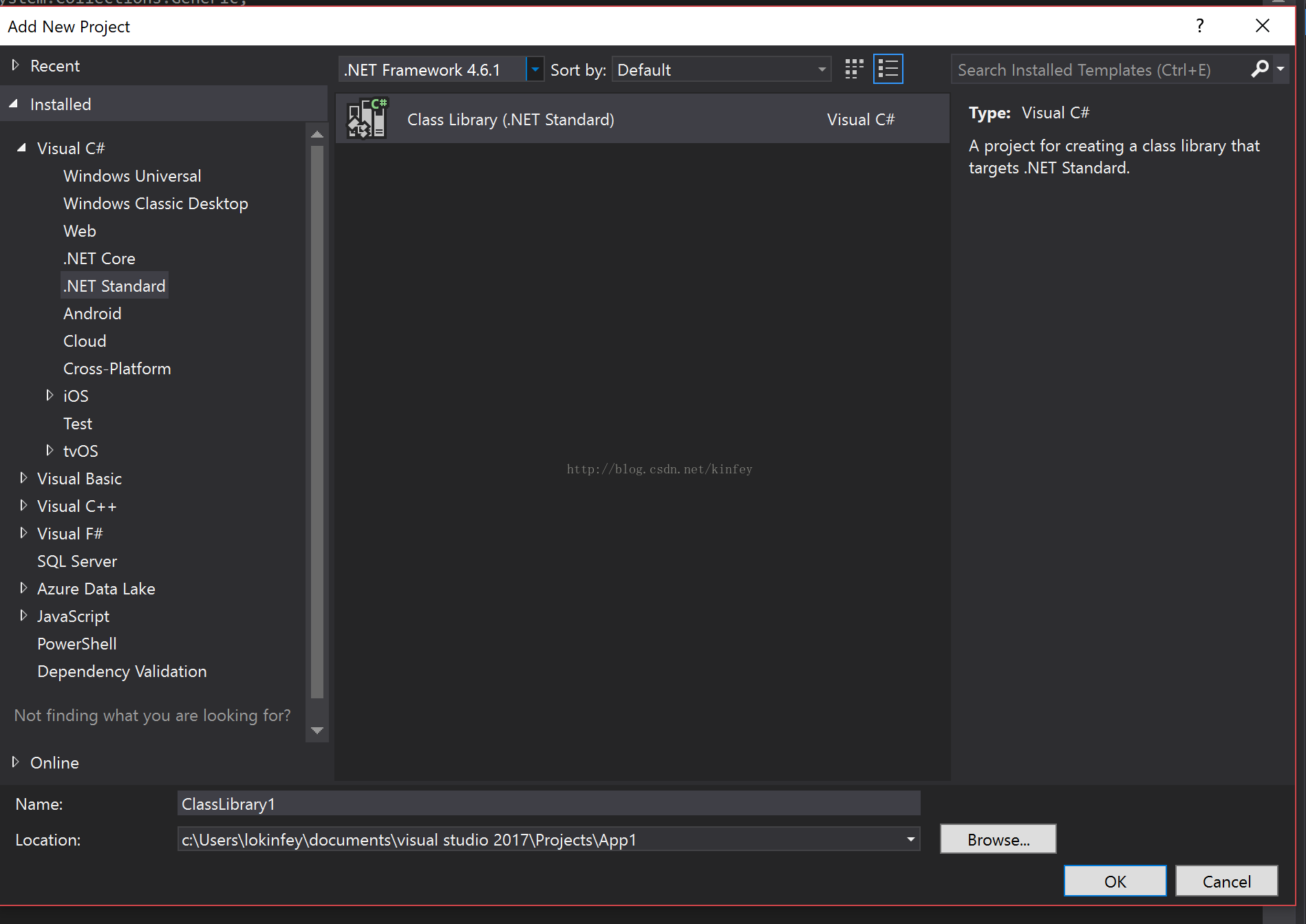Expand the Online section
Image resolution: width=1306 pixels, height=924 pixels.
(x=15, y=762)
